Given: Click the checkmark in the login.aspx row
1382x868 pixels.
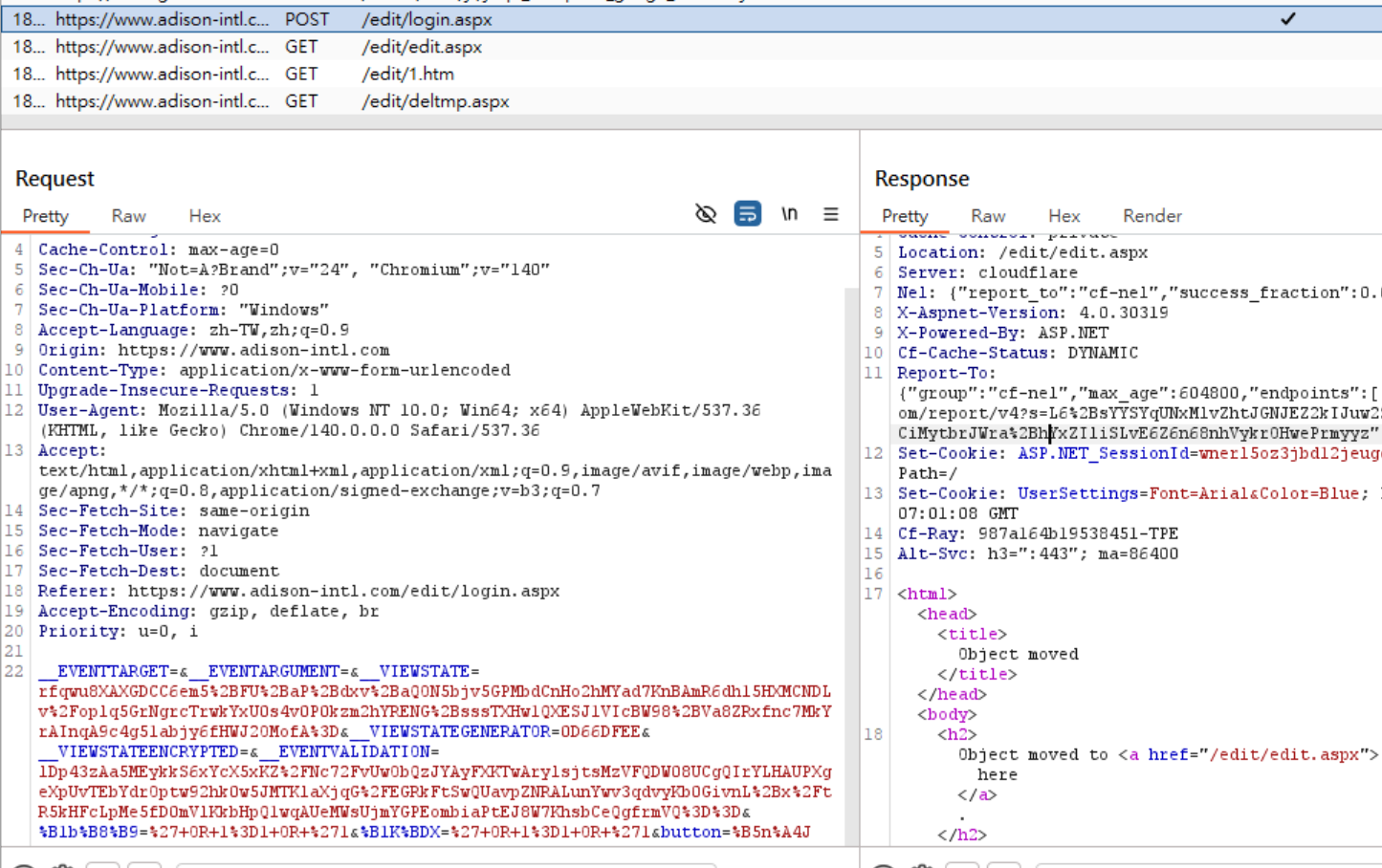Looking at the screenshot, I should [x=1288, y=18].
